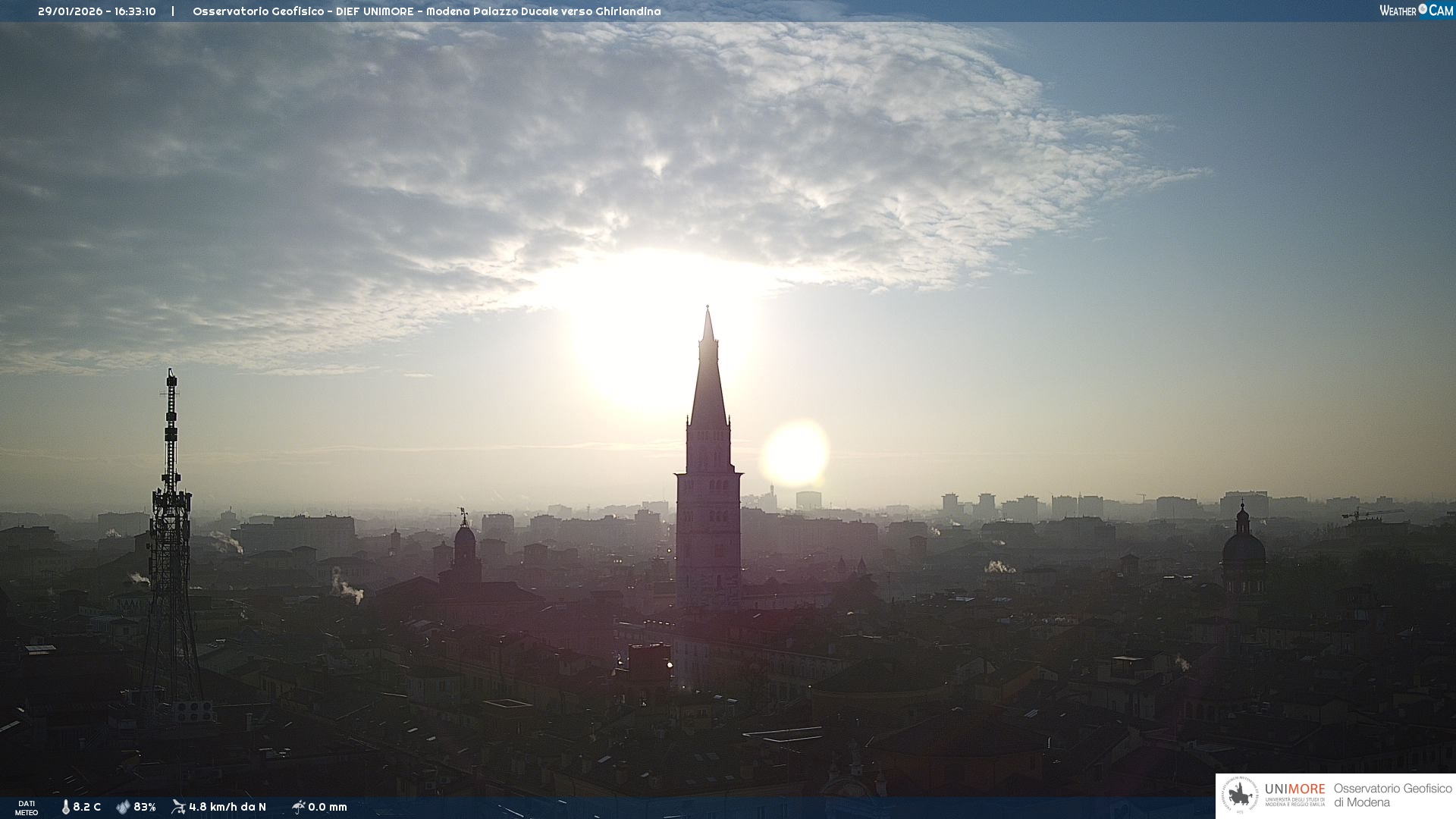1456x819 pixels.
Task: Click the UNIMORE wordmark
Action: (1294, 789)
